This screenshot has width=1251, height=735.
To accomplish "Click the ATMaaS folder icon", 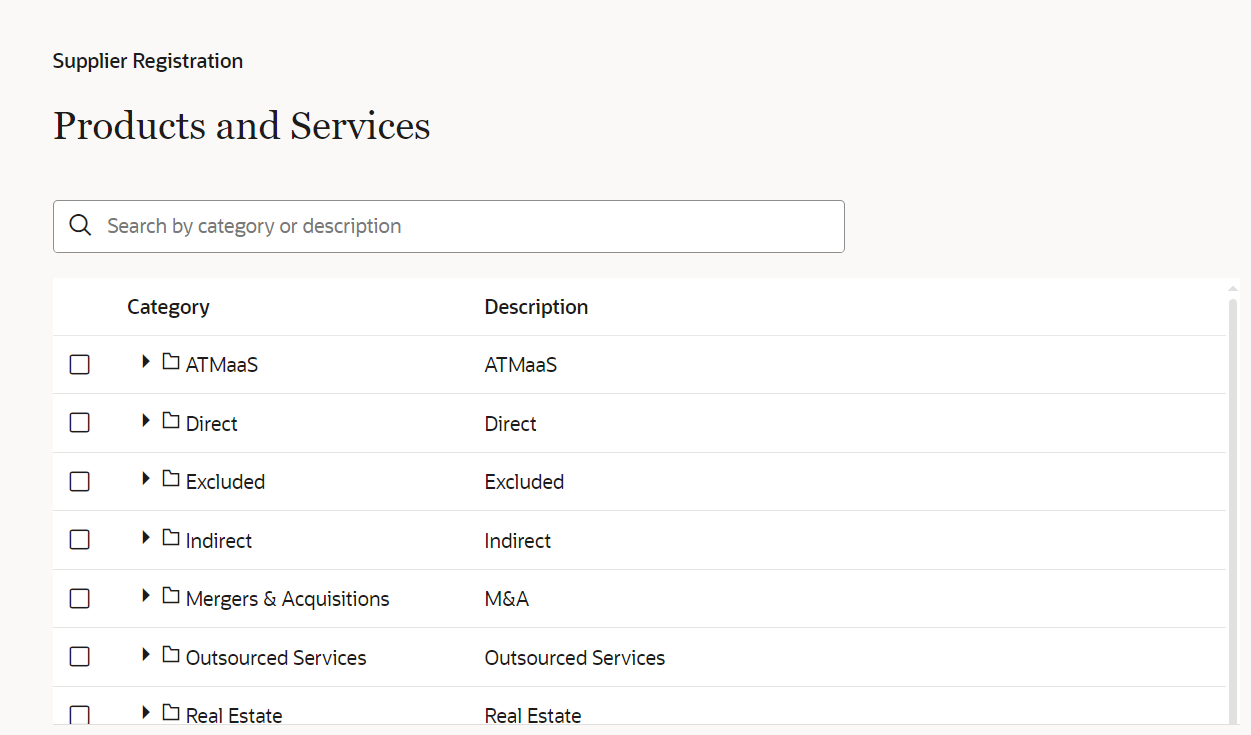I will tap(171, 362).
